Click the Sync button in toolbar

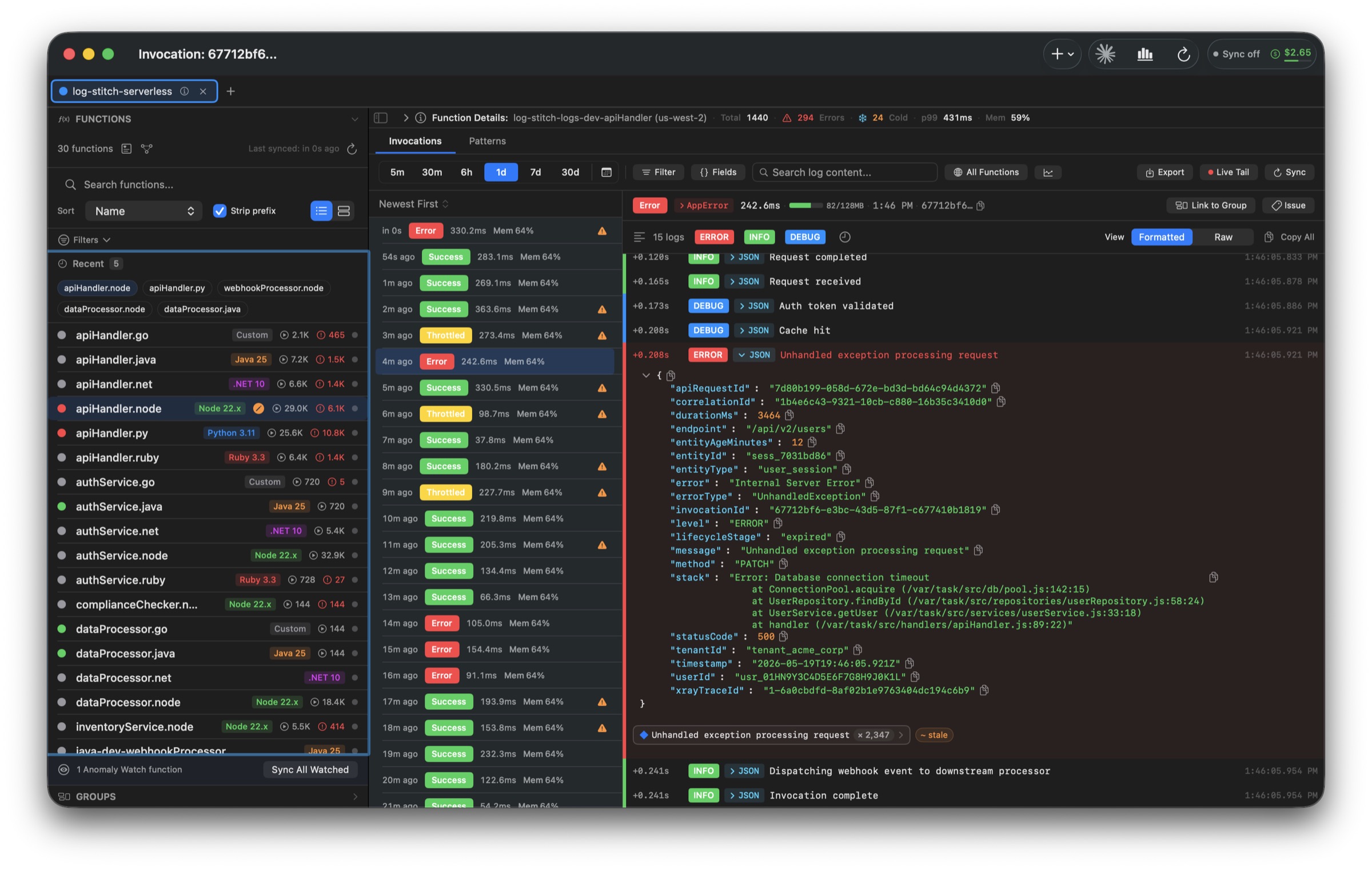pos(1289,172)
